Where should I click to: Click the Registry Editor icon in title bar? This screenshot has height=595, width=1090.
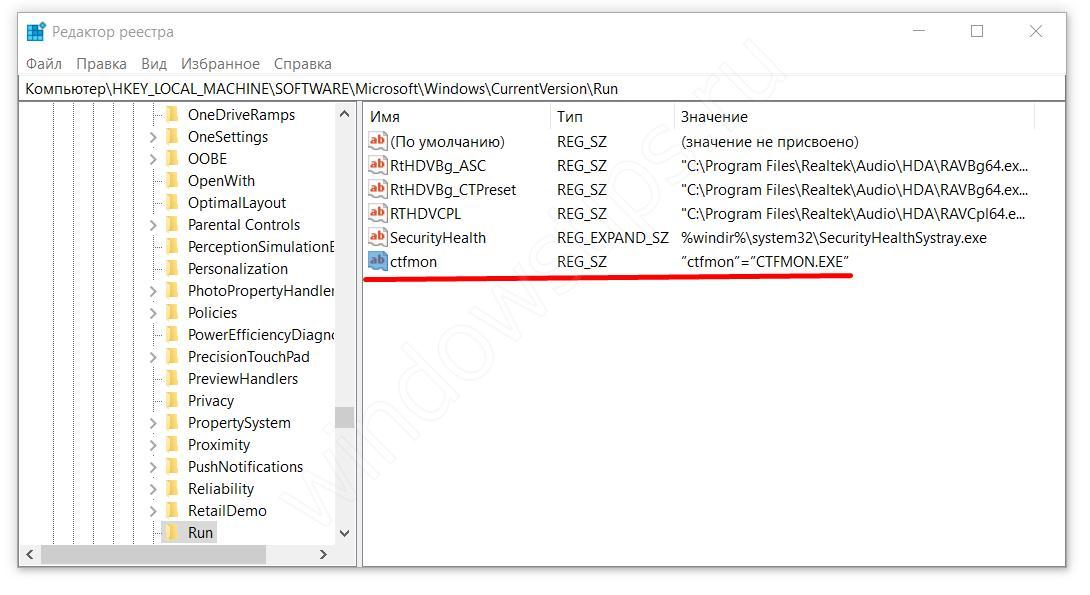click(x=36, y=32)
